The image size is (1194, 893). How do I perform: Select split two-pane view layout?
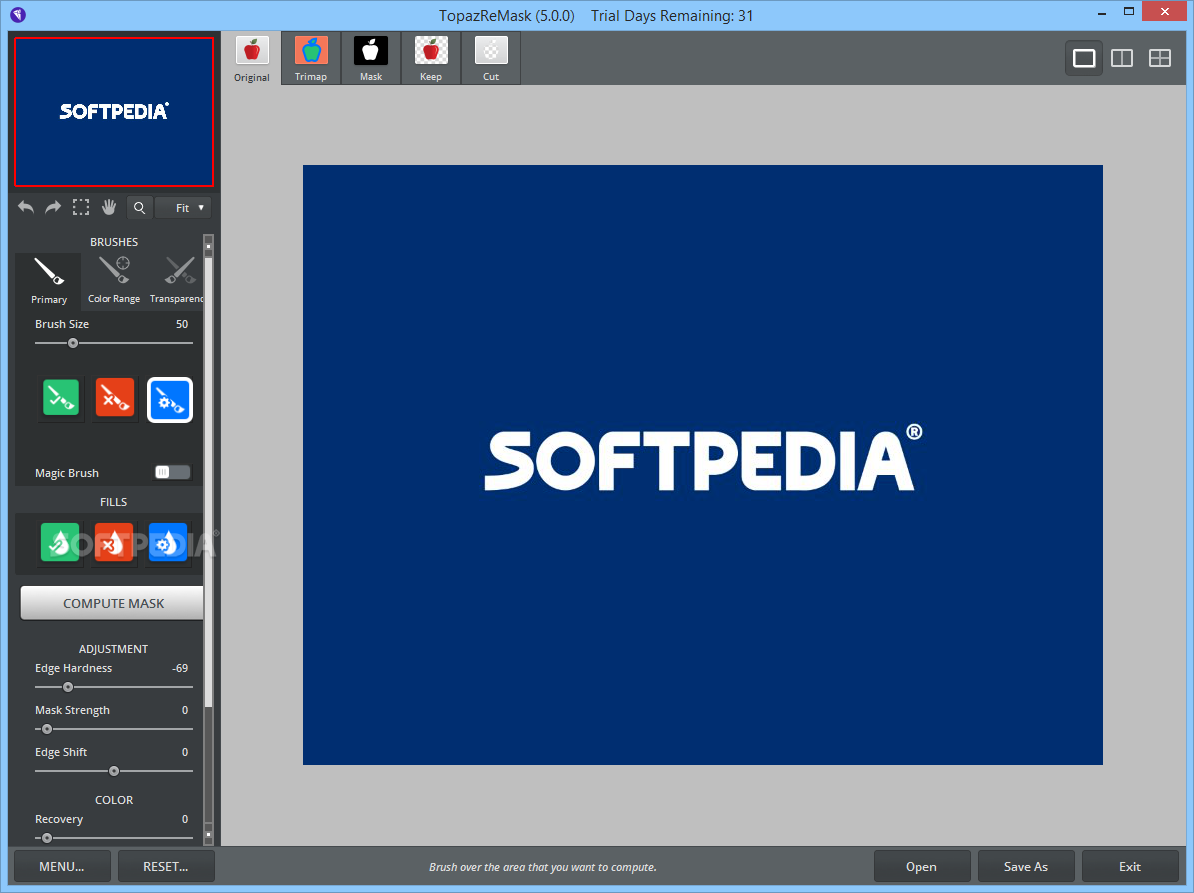coord(1122,58)
